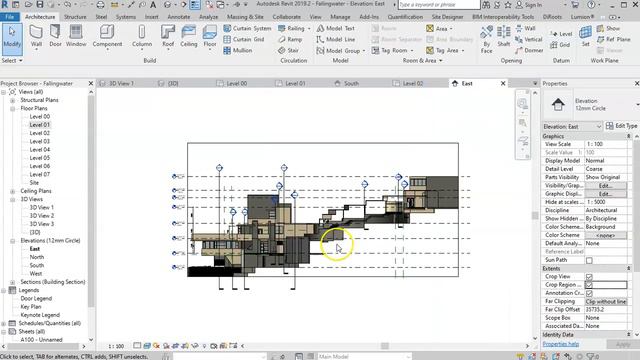Expand the Structural Plans tree node
The image size is (640, 360).
13,100
